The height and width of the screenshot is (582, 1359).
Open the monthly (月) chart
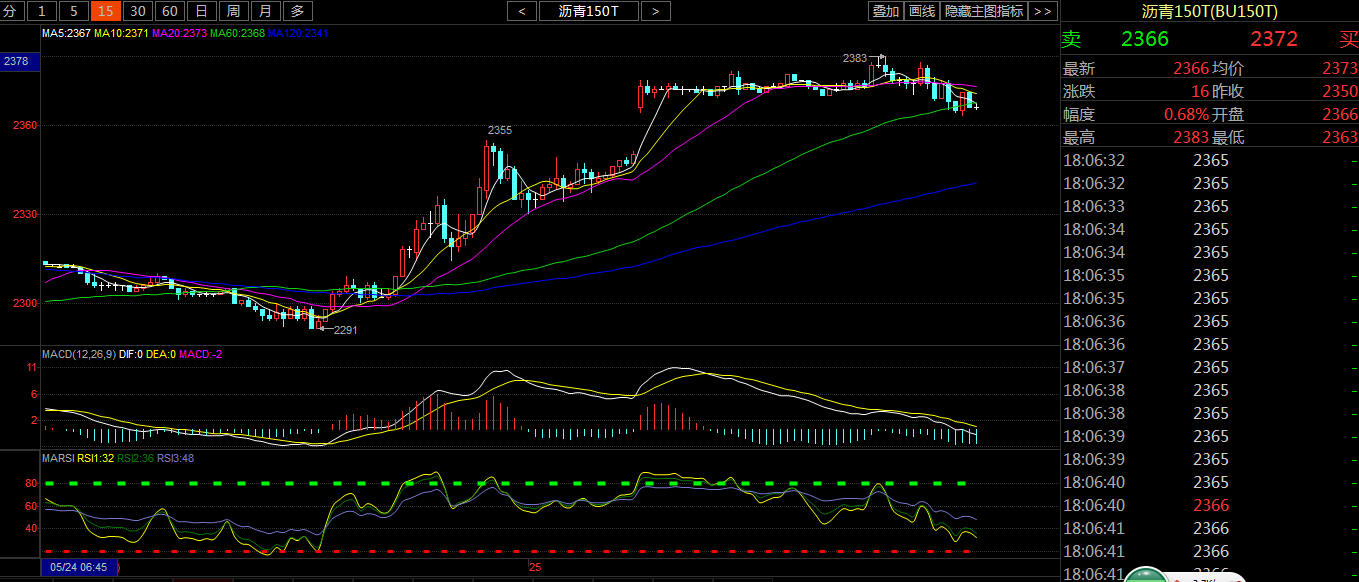(x=264, y=11)
